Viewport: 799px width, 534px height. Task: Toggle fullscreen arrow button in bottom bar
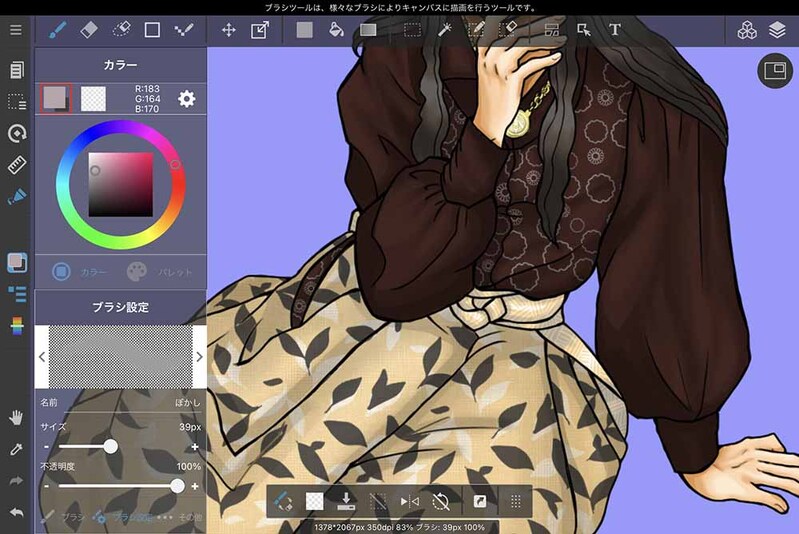point(480,501)
